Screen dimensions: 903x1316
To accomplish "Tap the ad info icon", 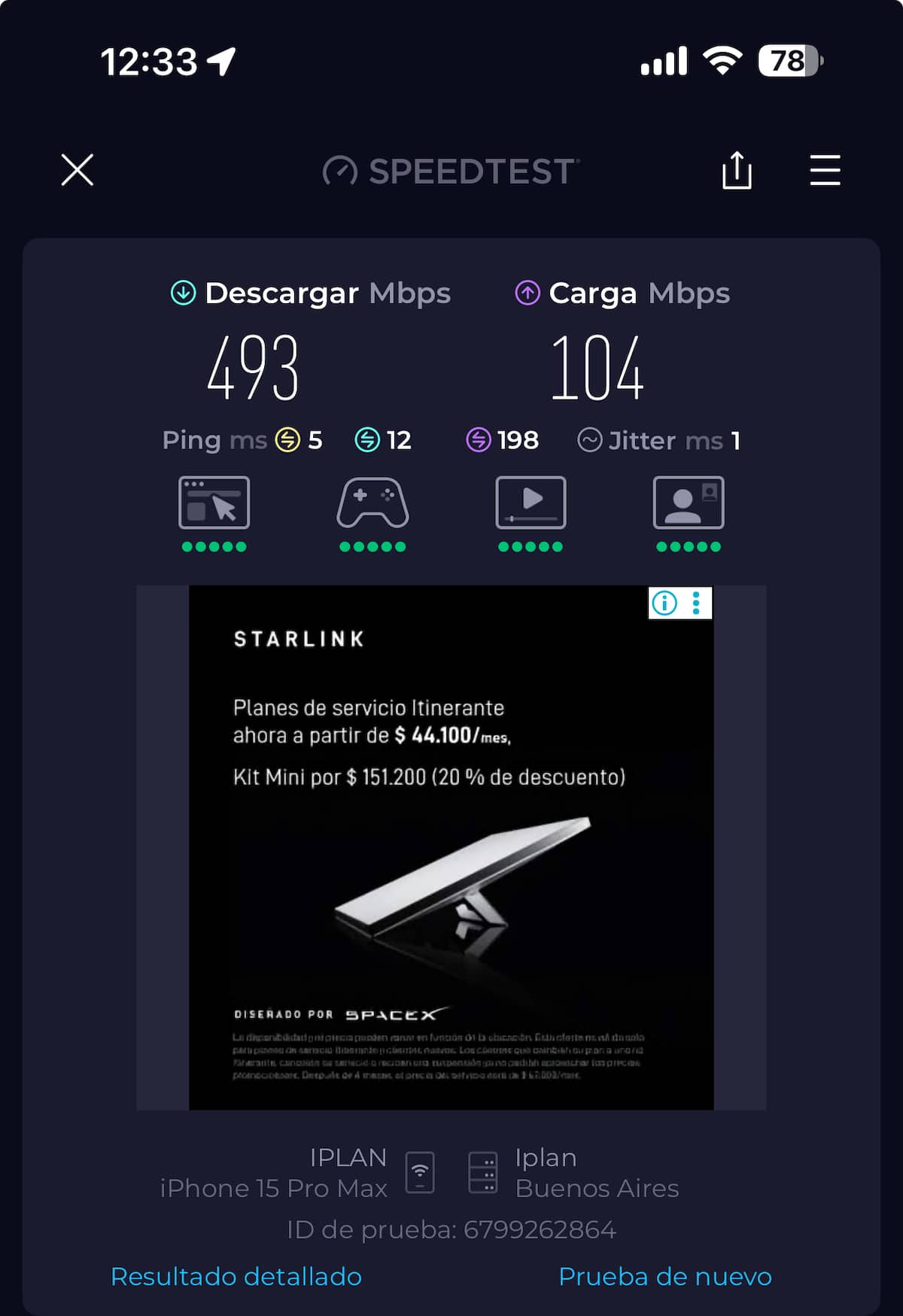I will (664, 603).
